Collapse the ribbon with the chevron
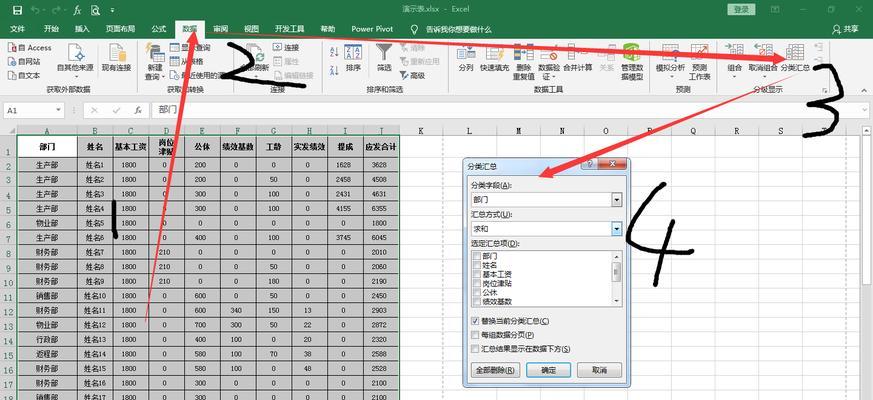 point(864,90)
